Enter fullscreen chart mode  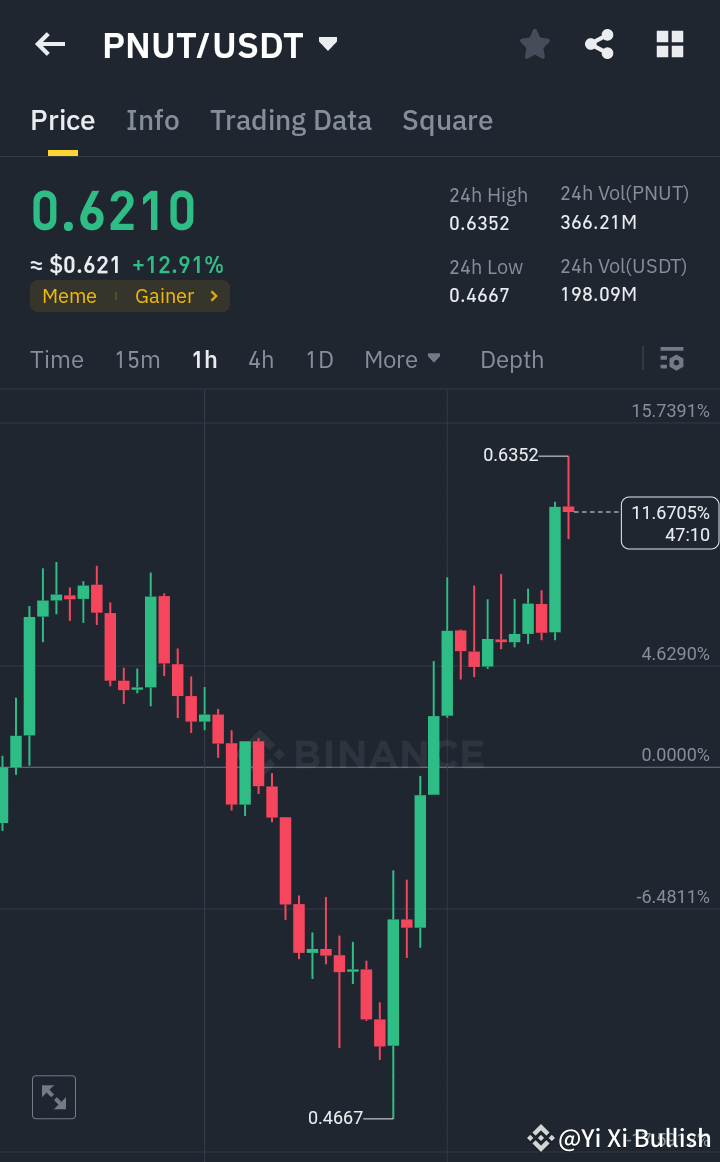coord(53,1097)
